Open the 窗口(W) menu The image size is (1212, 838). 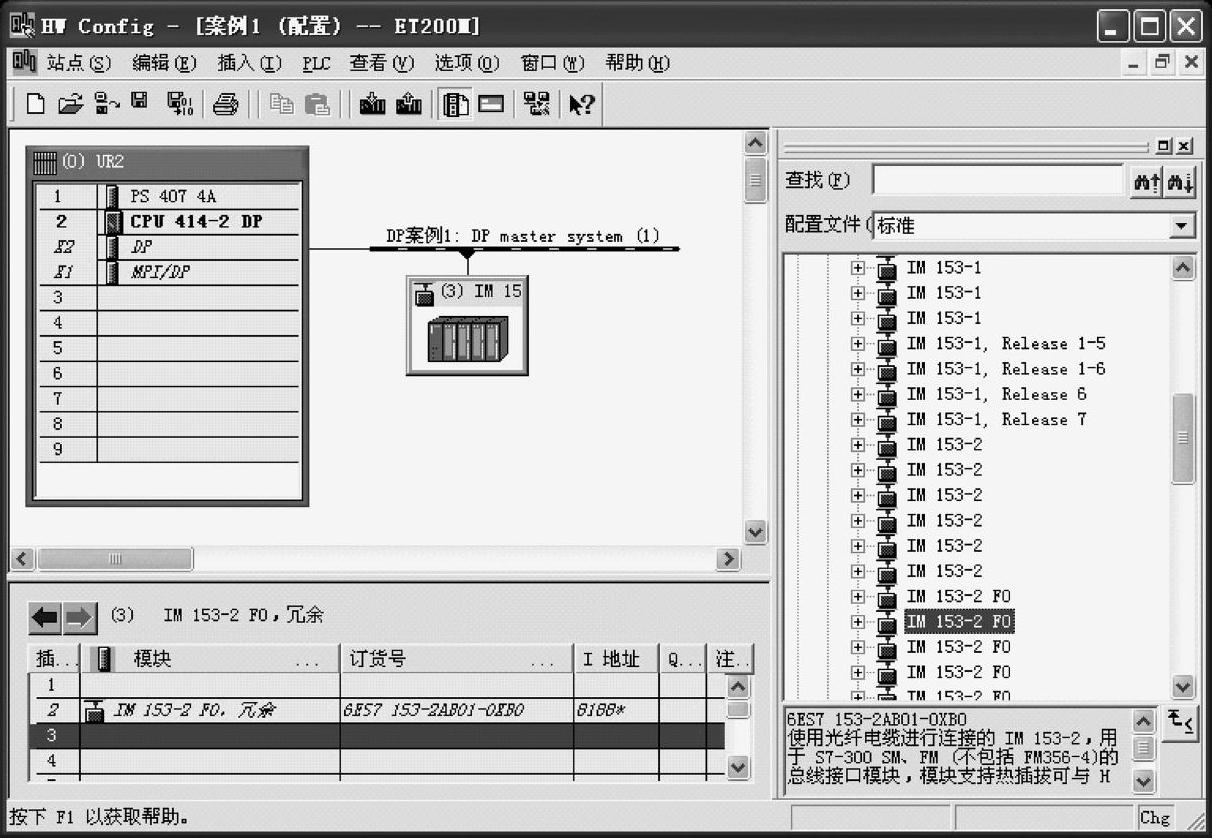552,63
